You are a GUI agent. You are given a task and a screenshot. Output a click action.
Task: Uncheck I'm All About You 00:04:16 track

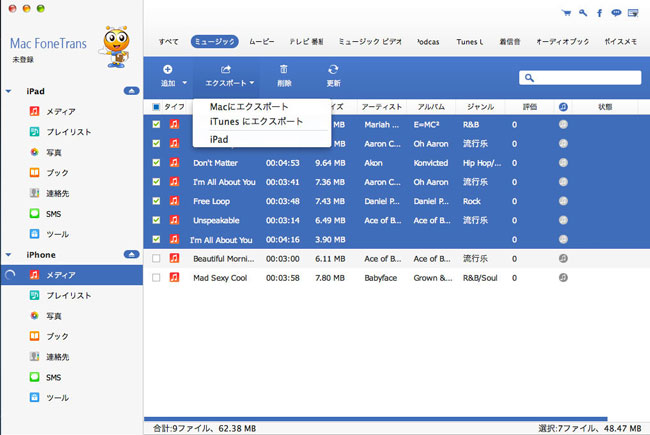[x=156, y=239]
